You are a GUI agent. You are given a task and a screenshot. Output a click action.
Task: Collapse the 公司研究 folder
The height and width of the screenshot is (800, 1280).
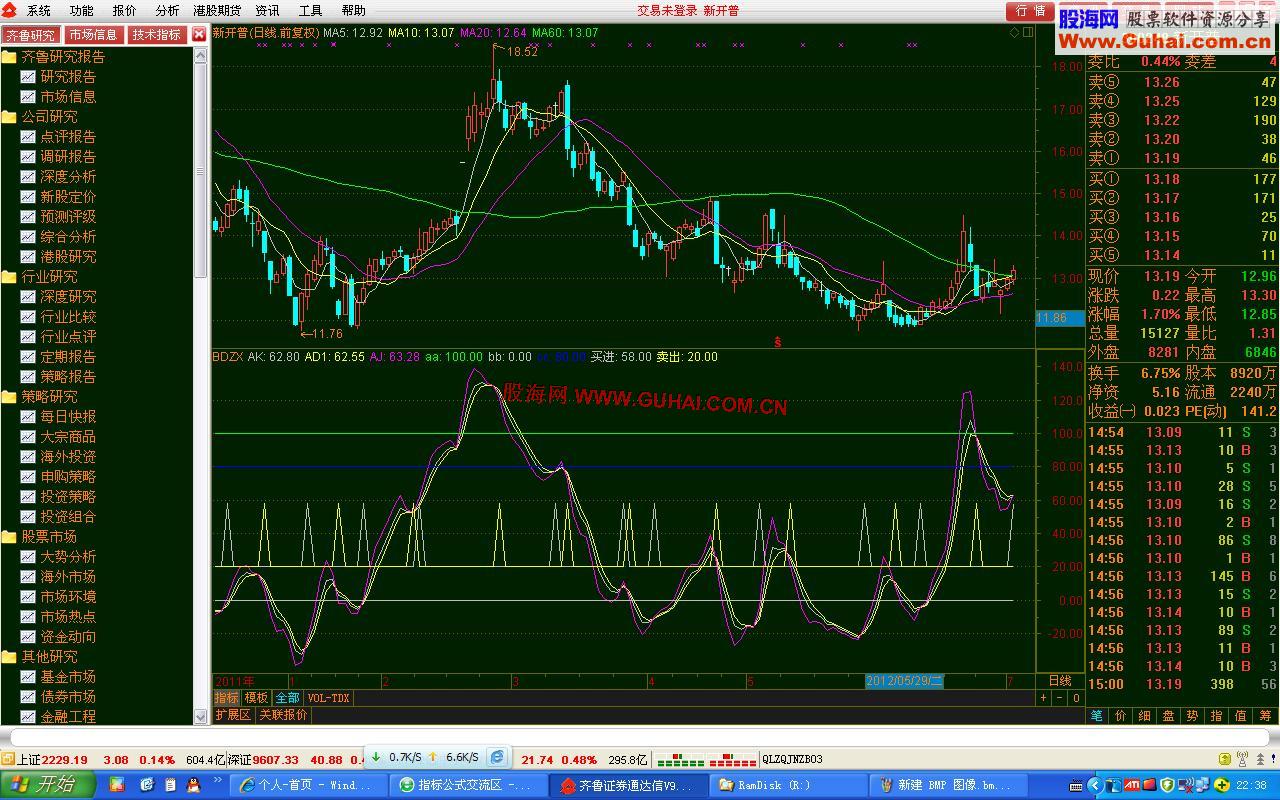(x=9, y=117)
